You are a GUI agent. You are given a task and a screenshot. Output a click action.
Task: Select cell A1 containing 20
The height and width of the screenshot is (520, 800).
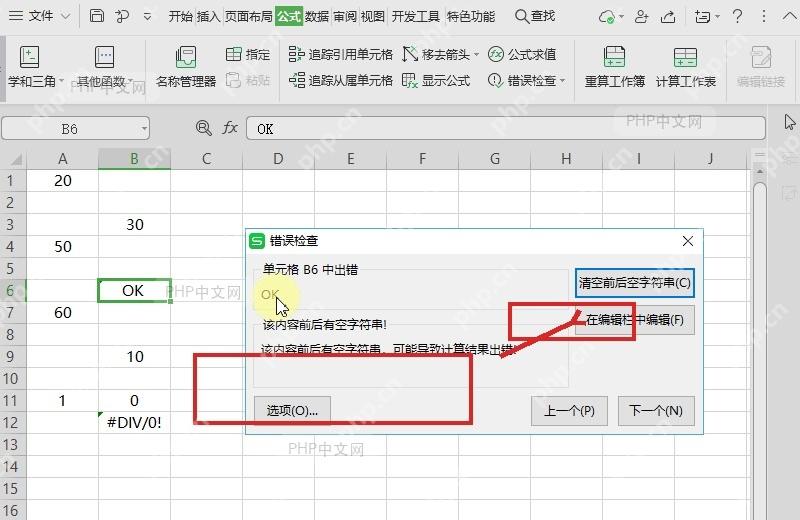pos(62,181)
